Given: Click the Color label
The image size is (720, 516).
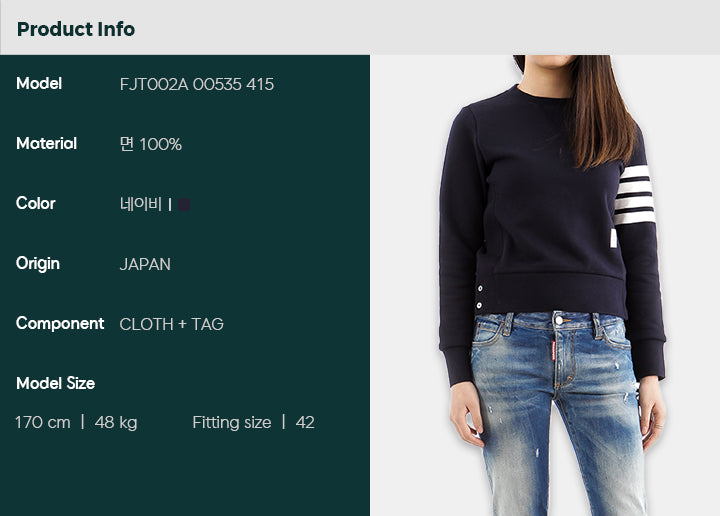Looking at the screenshot, I should click(36, 203).
